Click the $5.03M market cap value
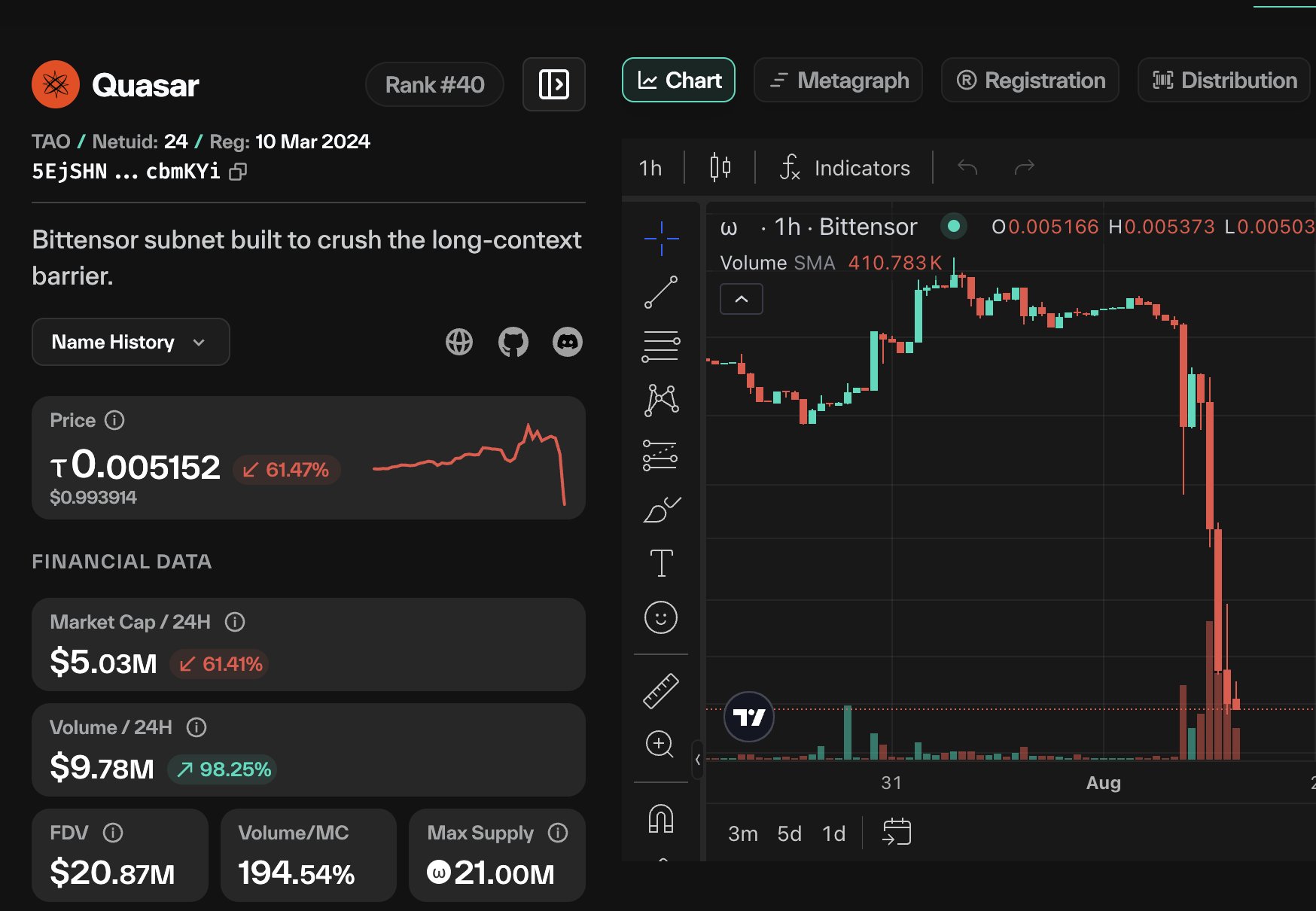 point(103,663)
